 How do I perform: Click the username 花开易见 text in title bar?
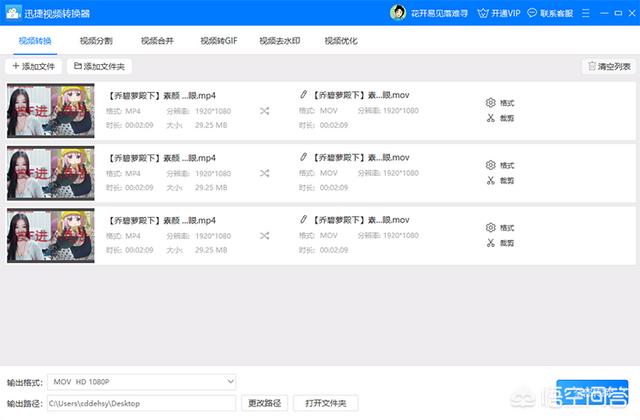click(439, 13)
